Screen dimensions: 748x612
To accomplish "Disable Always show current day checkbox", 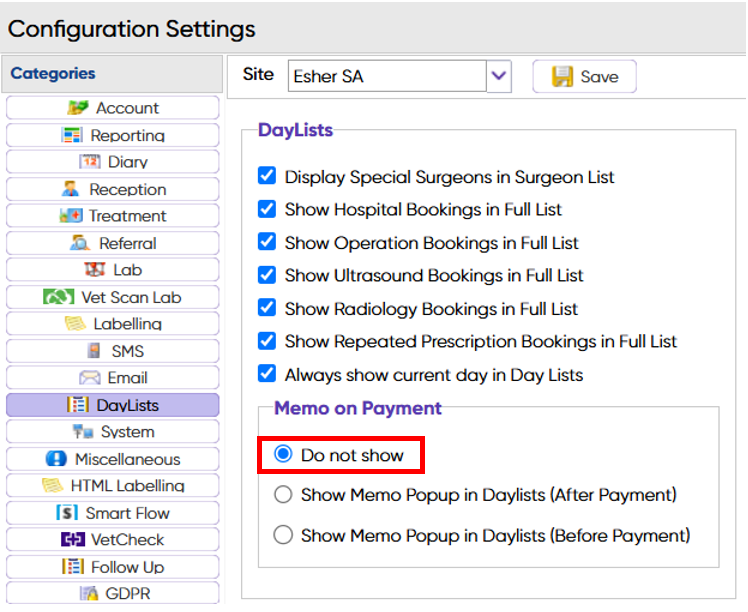I will [267, 374].
